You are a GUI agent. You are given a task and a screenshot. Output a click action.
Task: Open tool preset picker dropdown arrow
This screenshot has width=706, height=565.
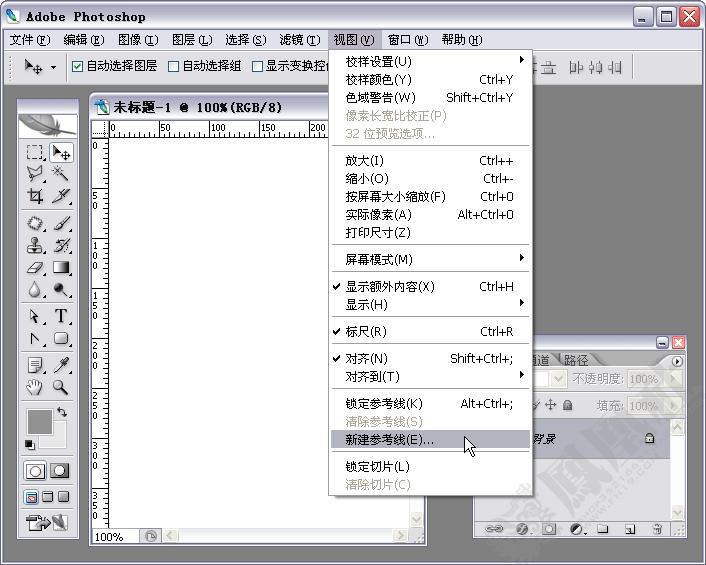click(x=53, y=68)
